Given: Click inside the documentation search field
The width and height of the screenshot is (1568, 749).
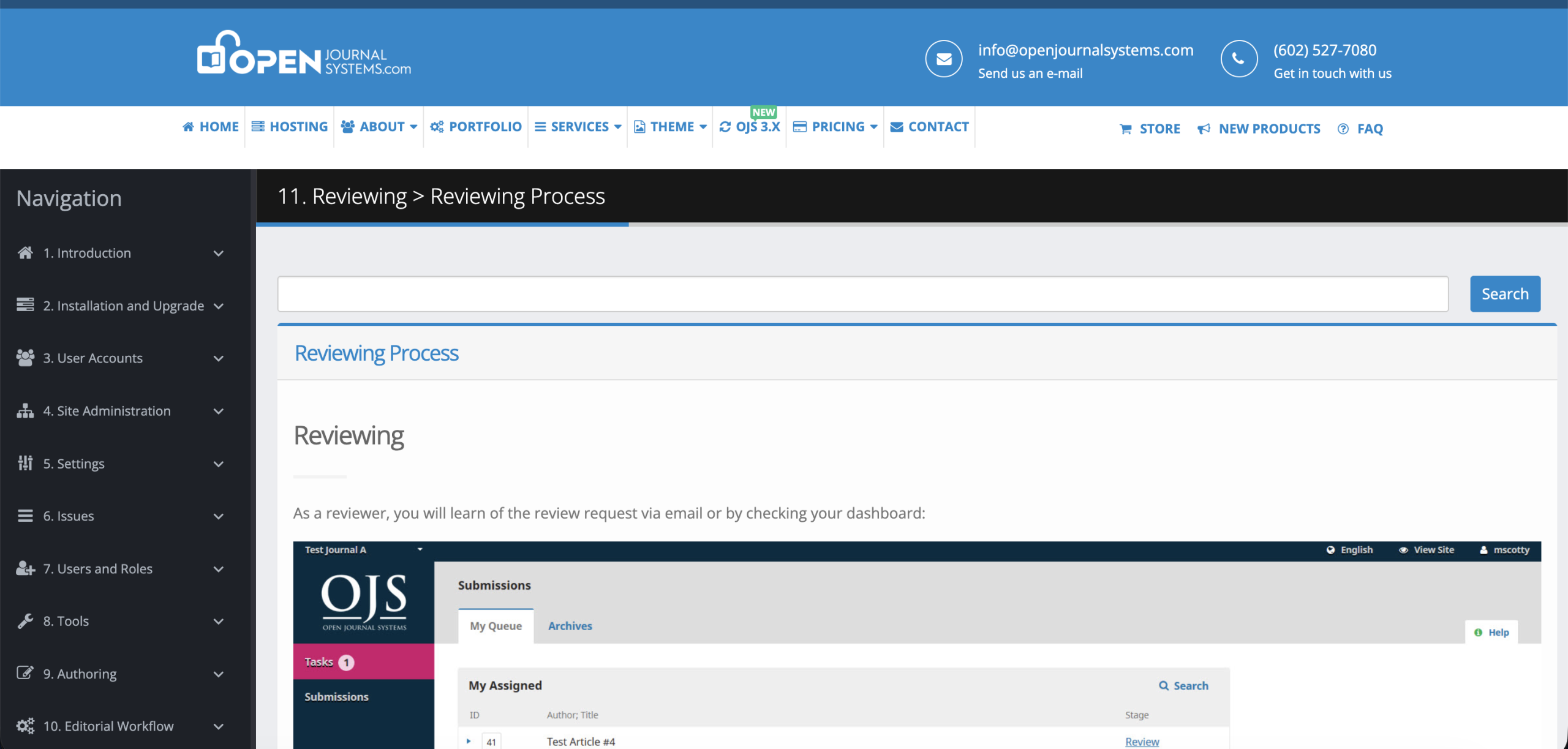Looking at the screenshot, I should click(862, 294).
